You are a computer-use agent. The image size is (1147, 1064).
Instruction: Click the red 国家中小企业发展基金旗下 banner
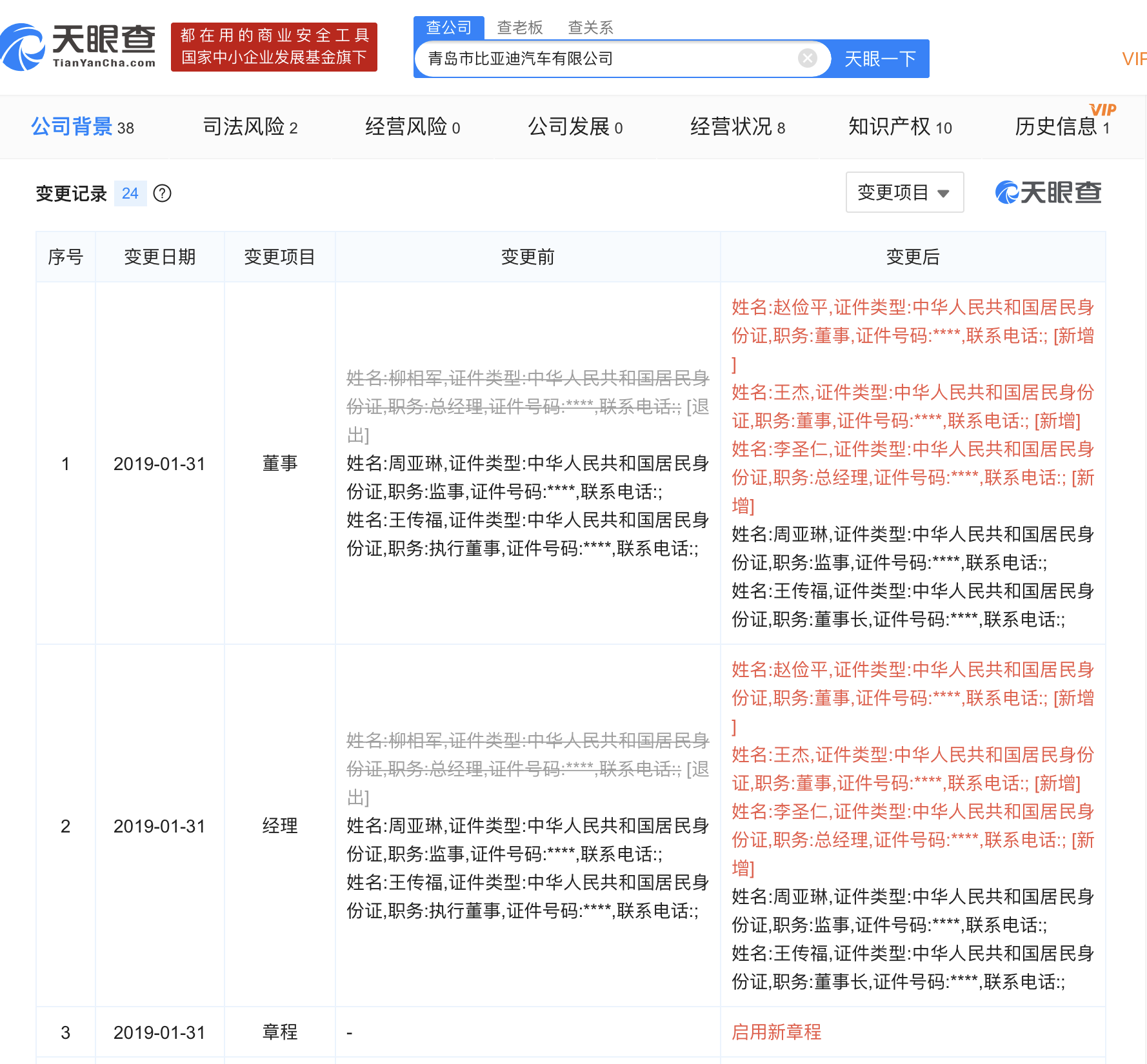[274, 47]
